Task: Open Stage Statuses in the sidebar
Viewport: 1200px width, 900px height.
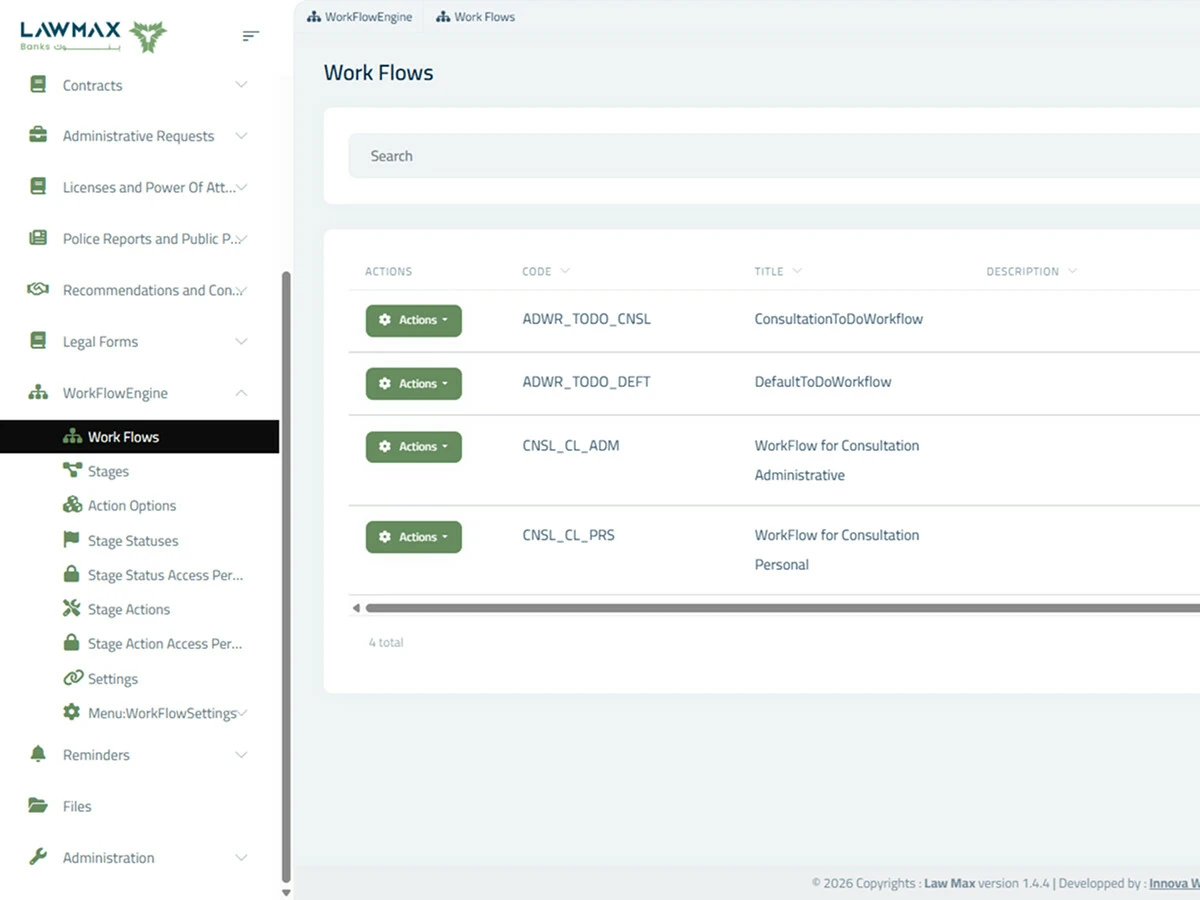Action: click(133, 540)
